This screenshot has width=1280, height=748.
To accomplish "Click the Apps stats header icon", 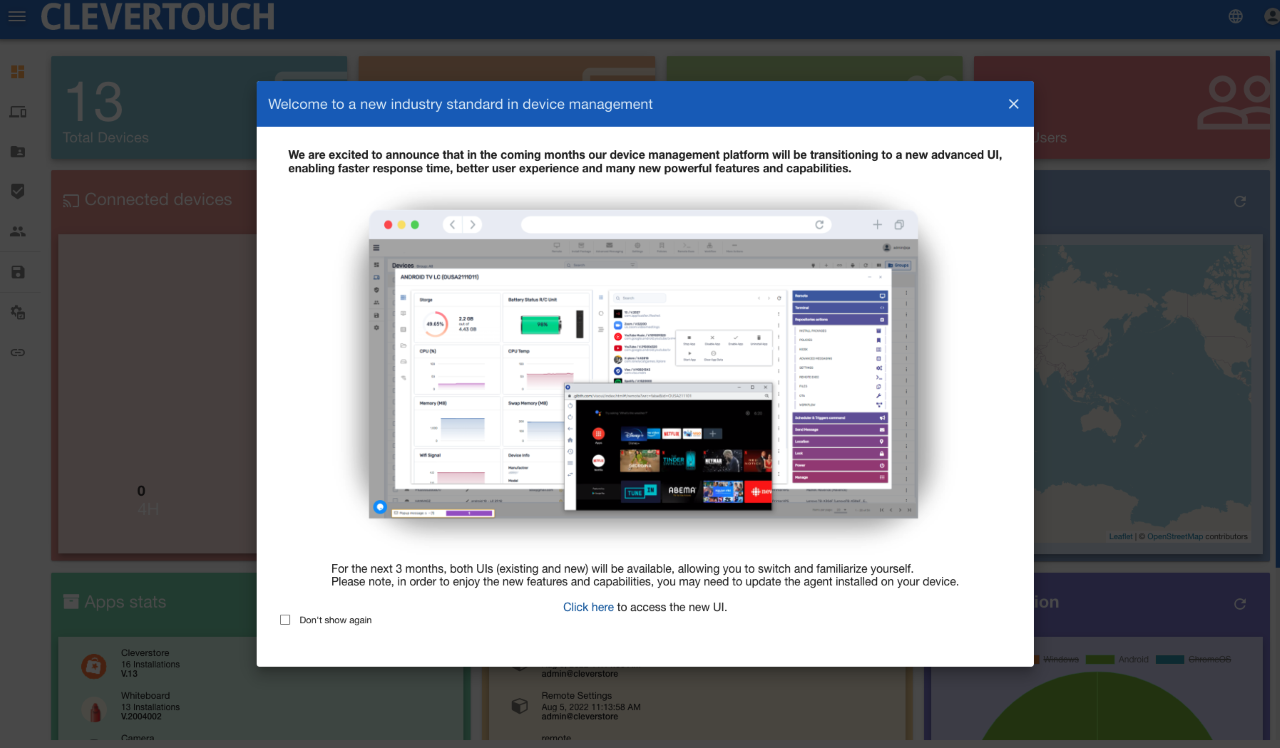I will pyautogui.click(x=71, y=602).
